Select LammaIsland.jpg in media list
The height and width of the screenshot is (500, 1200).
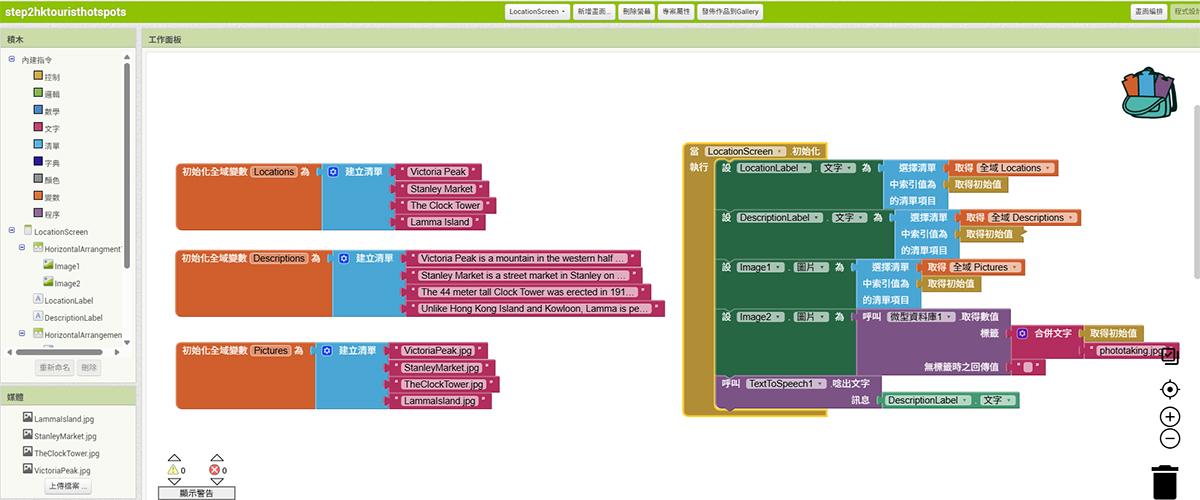click(62, 419)
